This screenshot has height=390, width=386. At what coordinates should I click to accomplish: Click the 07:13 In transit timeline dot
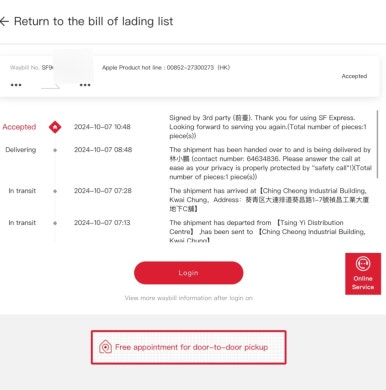55,223
